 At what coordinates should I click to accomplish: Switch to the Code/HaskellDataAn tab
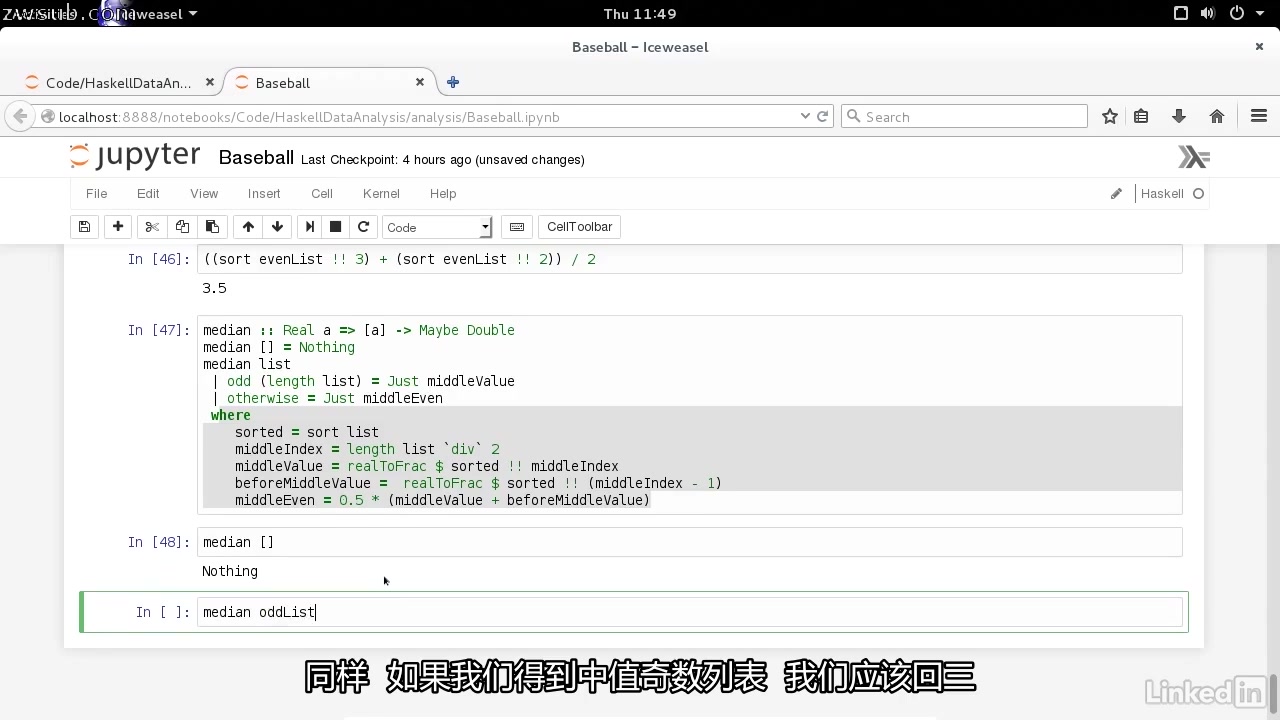click(x=118, y=83)
